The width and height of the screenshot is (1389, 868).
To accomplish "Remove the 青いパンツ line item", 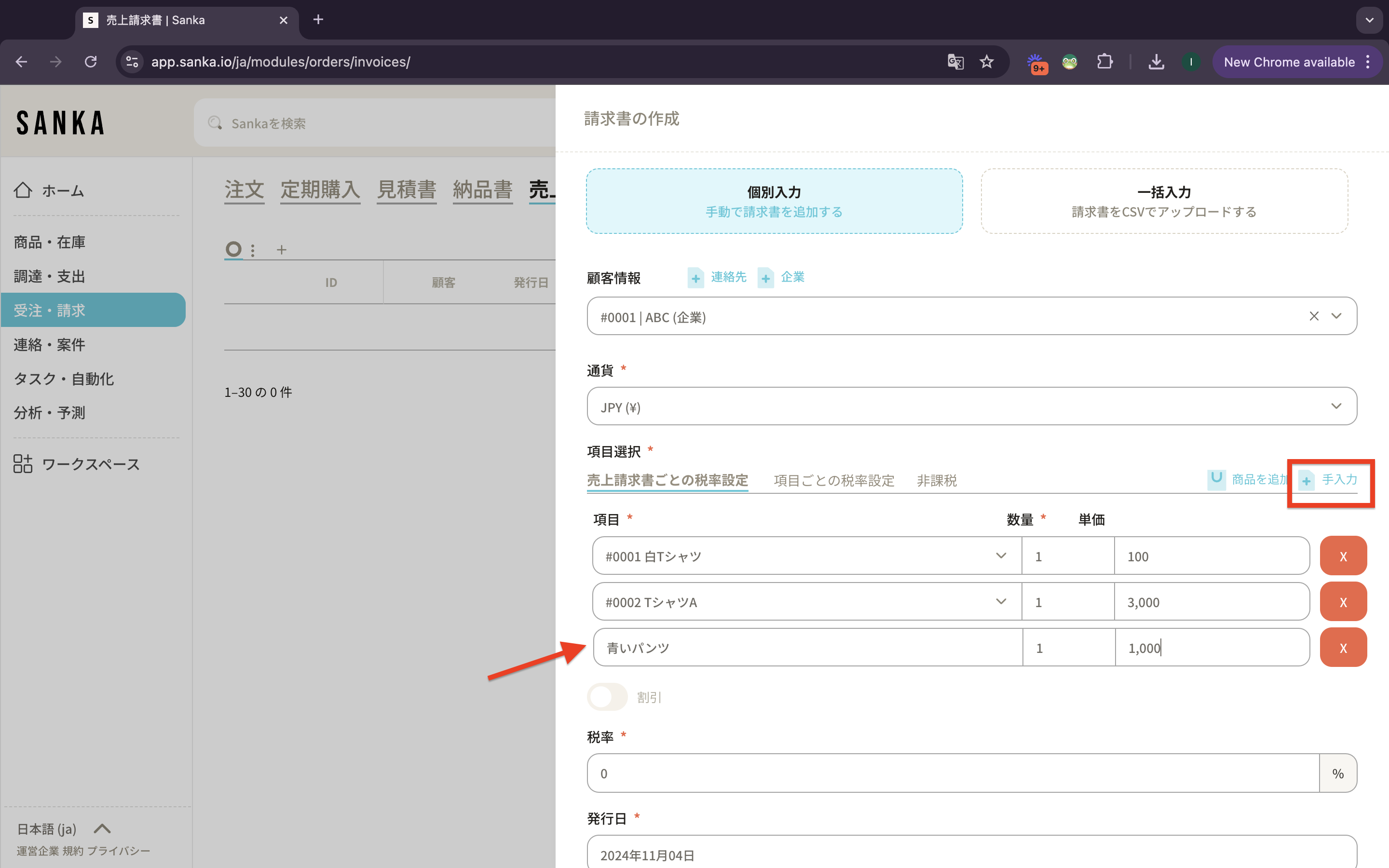I will click(1343, 648).
